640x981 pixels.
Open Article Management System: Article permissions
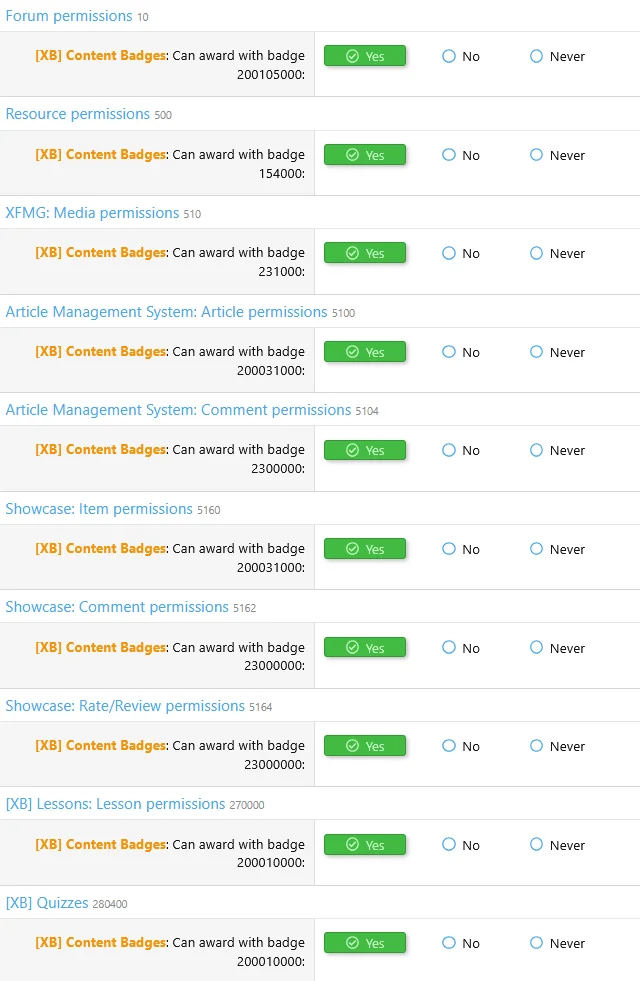[166, 312]
